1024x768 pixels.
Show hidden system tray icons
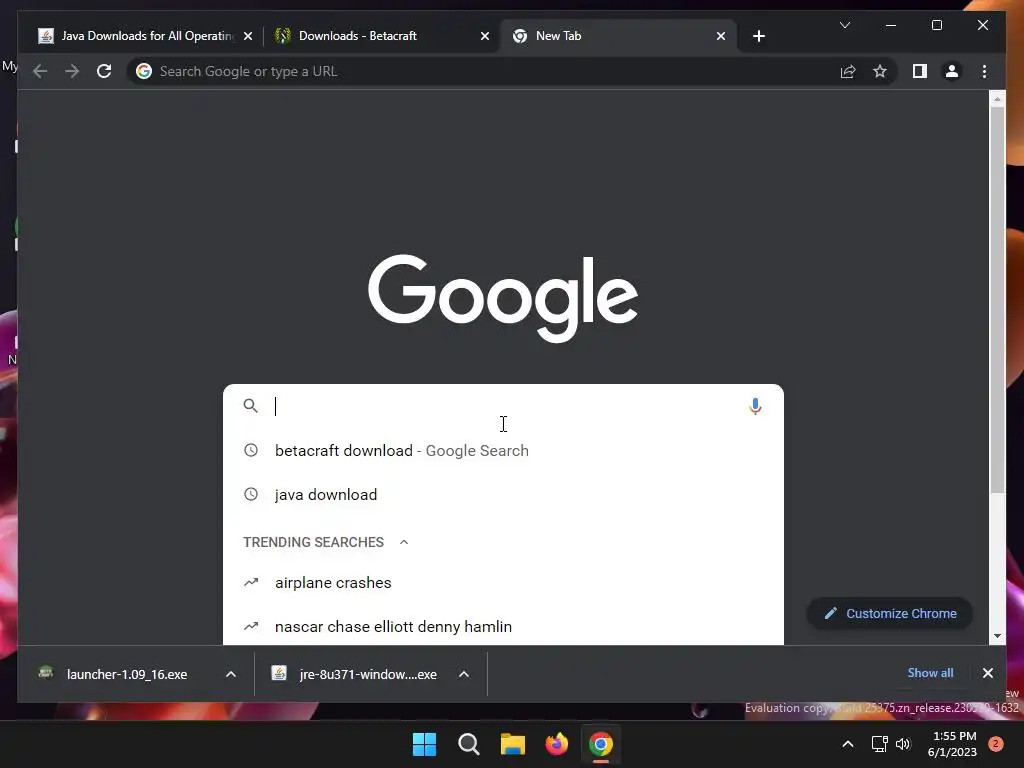pyautogui.click(x=848, y=744)
